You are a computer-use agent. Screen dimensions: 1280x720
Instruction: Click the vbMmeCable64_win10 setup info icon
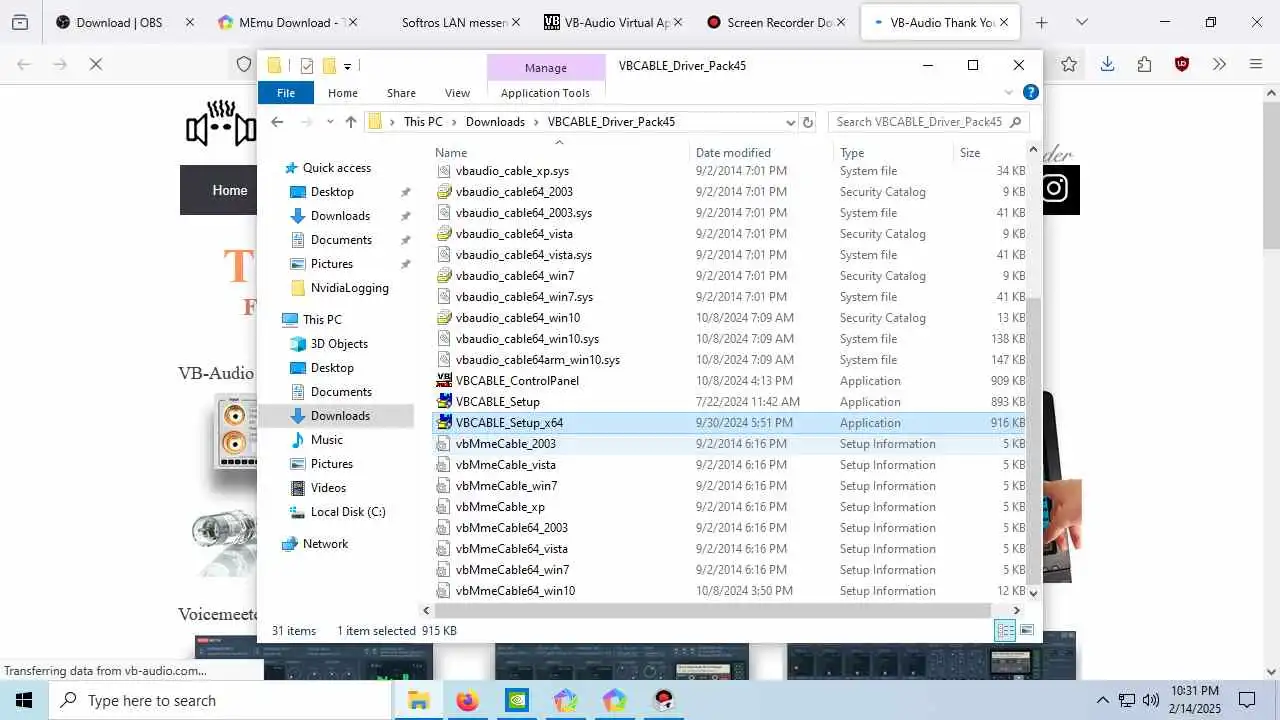pyautogui.click(x=445, y=591)
